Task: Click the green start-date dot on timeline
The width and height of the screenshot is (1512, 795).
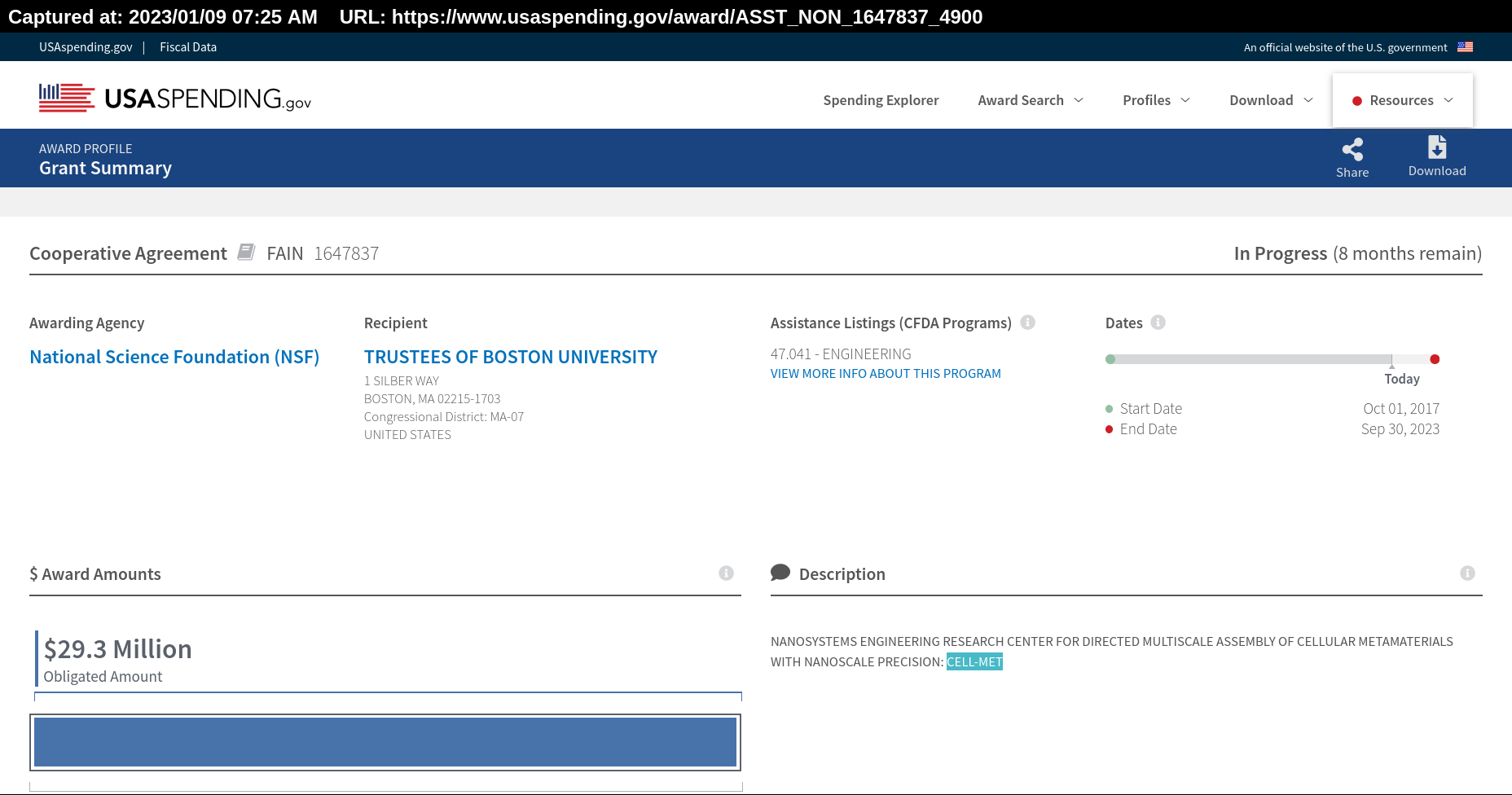Action: coord(1110,359)
